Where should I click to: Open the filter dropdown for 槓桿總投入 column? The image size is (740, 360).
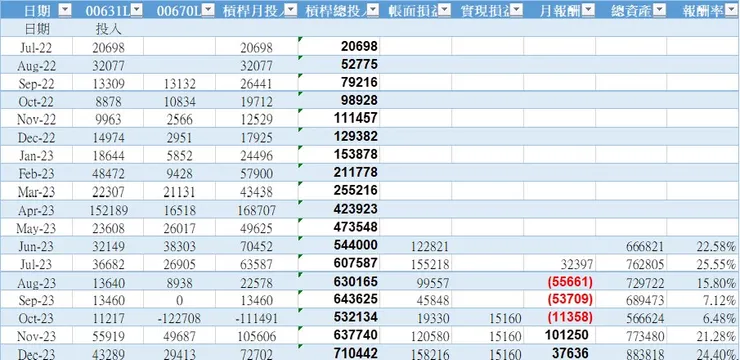pos(373,10)
